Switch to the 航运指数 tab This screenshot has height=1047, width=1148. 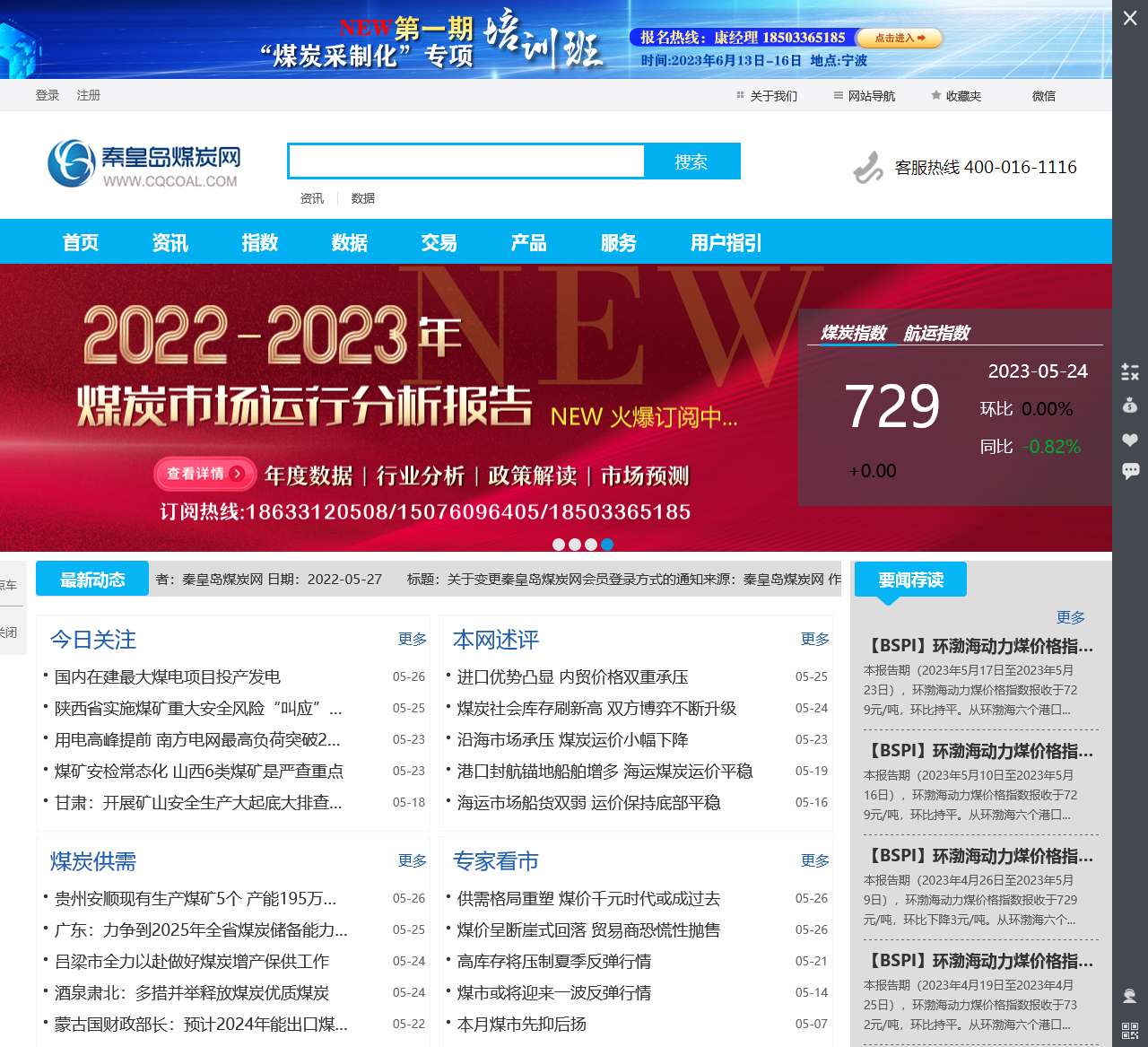(937, 333)
